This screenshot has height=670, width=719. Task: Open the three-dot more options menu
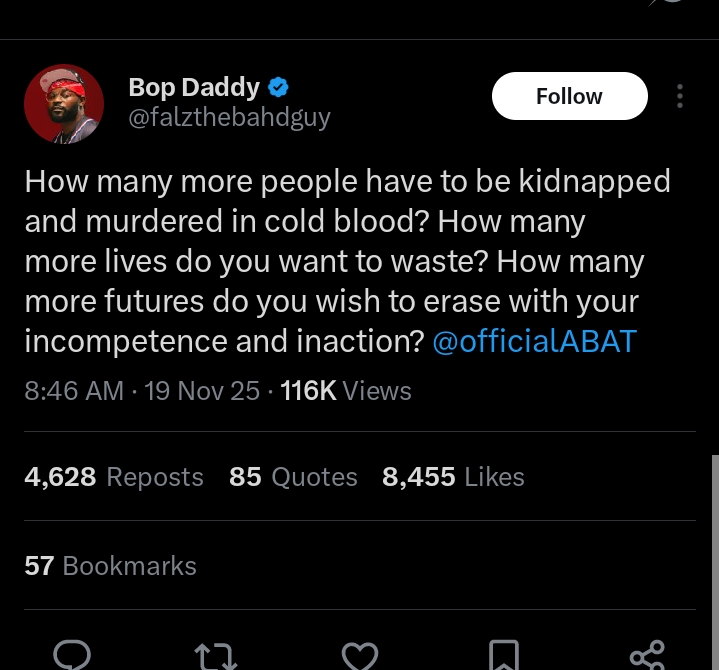coord(680,96)
